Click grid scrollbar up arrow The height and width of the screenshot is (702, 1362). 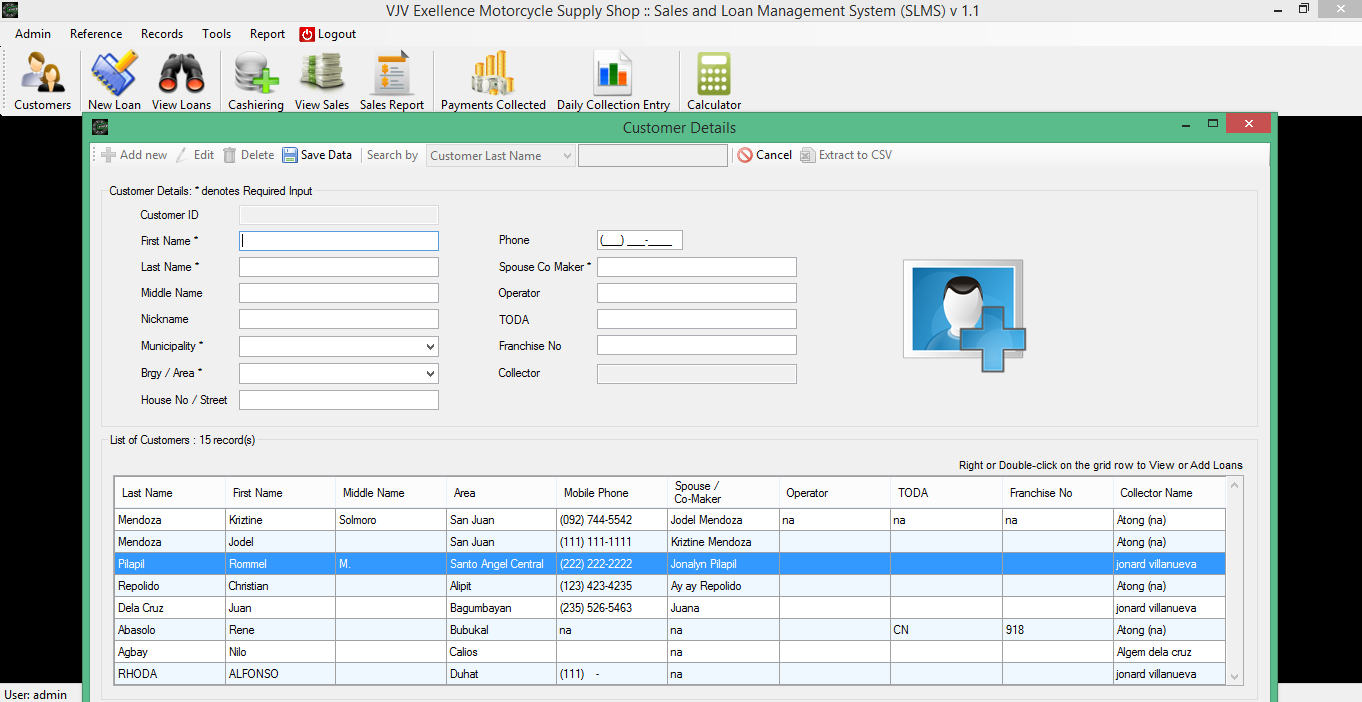click(x=1234, y=486)
